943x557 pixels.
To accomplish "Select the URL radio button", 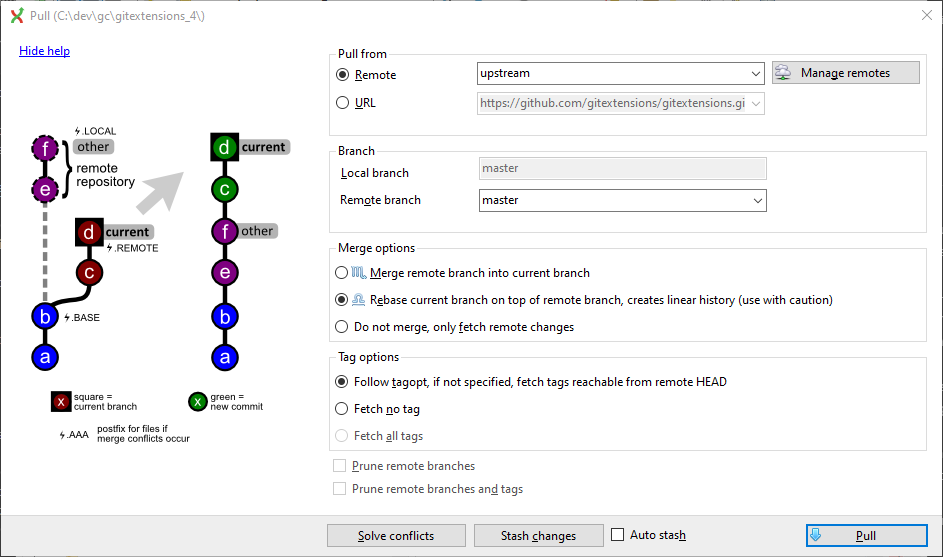I will 342,103.
